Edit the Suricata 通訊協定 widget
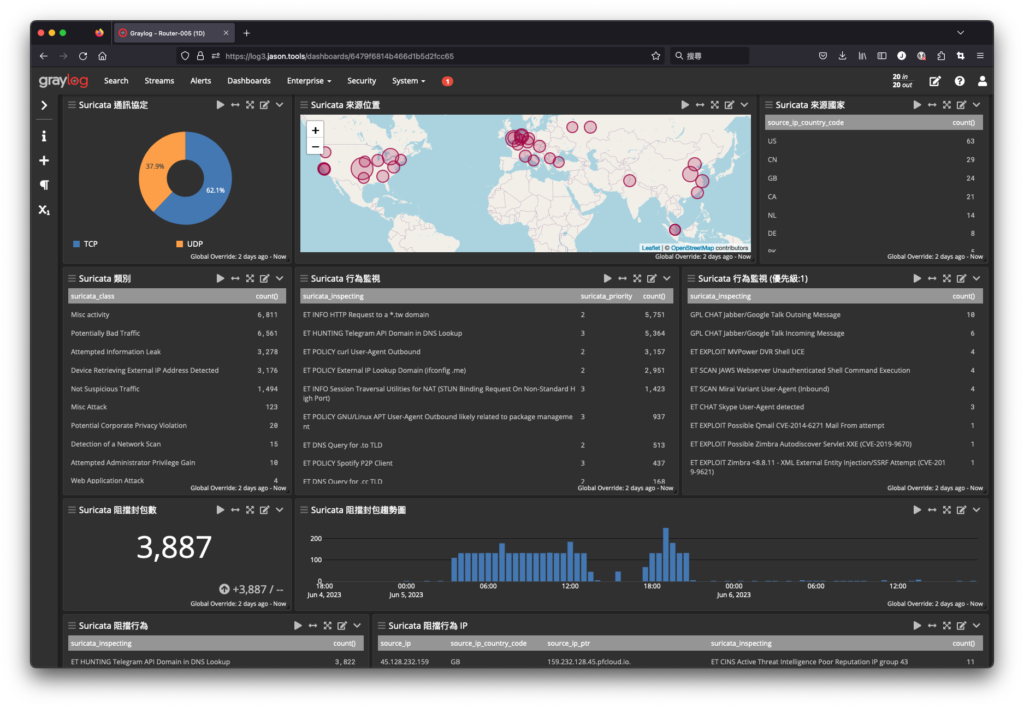 point(264,105)
